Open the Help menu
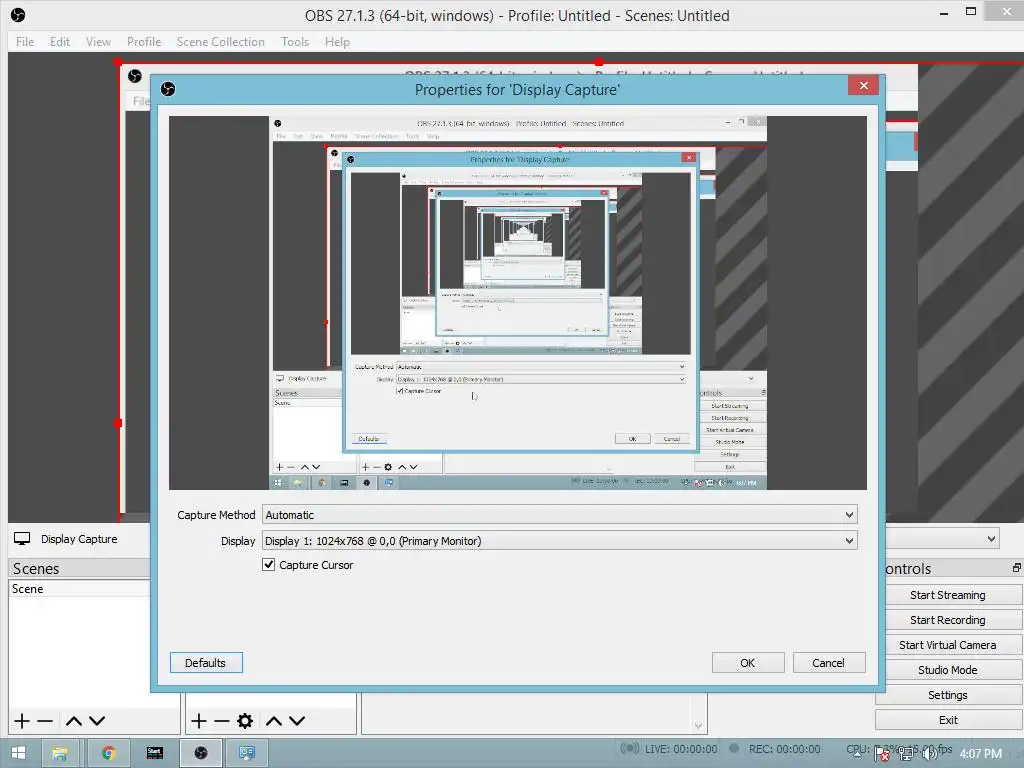 tap(337, 42)
